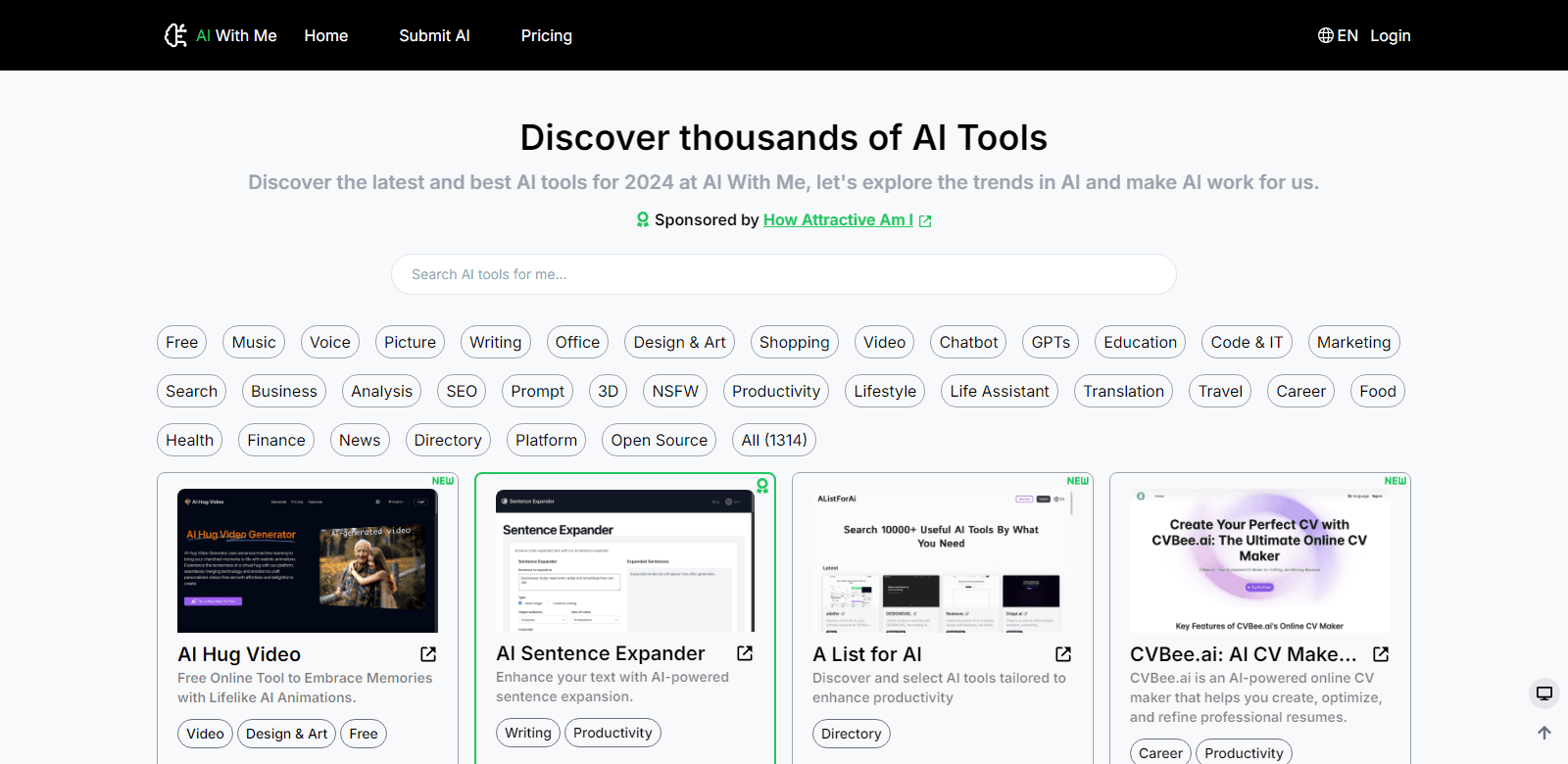Select the Office category tag
This screenshot has width=1568, height=764.
(x=577, y=342)
